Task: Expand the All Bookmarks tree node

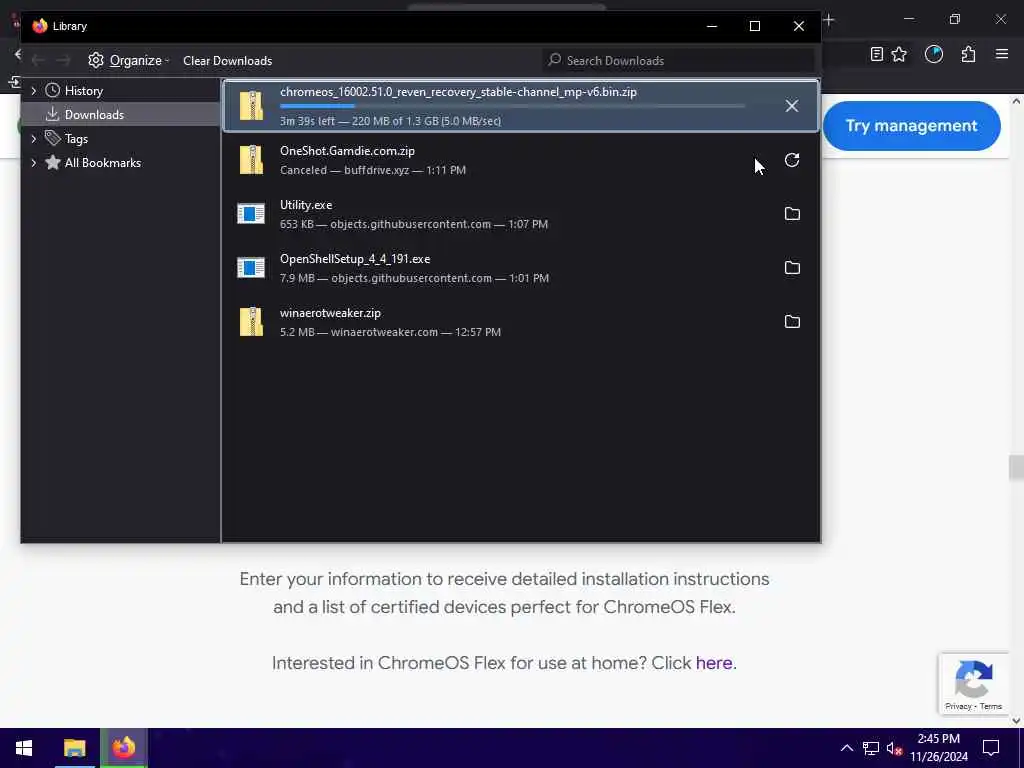Action: pos(33,163)
